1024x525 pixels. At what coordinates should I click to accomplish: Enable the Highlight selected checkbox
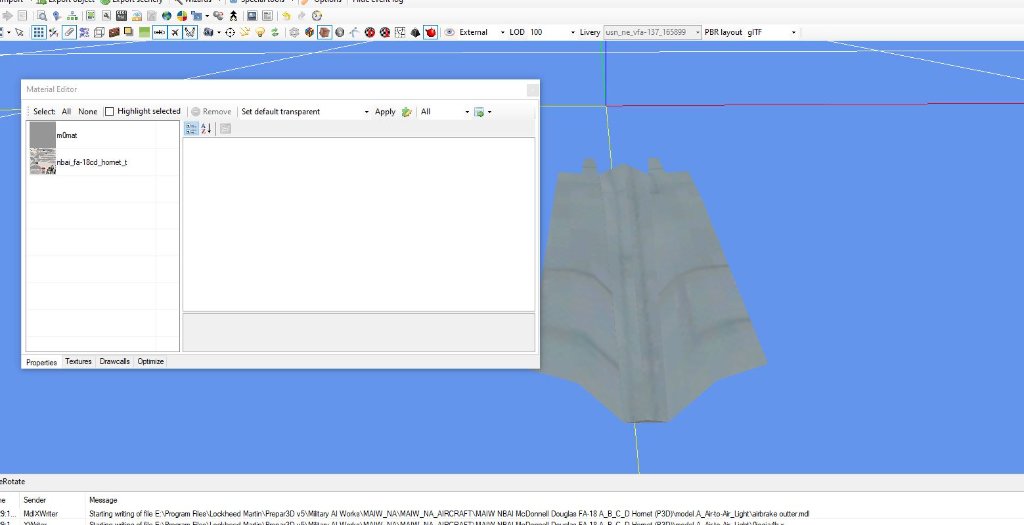click(110, 112)
